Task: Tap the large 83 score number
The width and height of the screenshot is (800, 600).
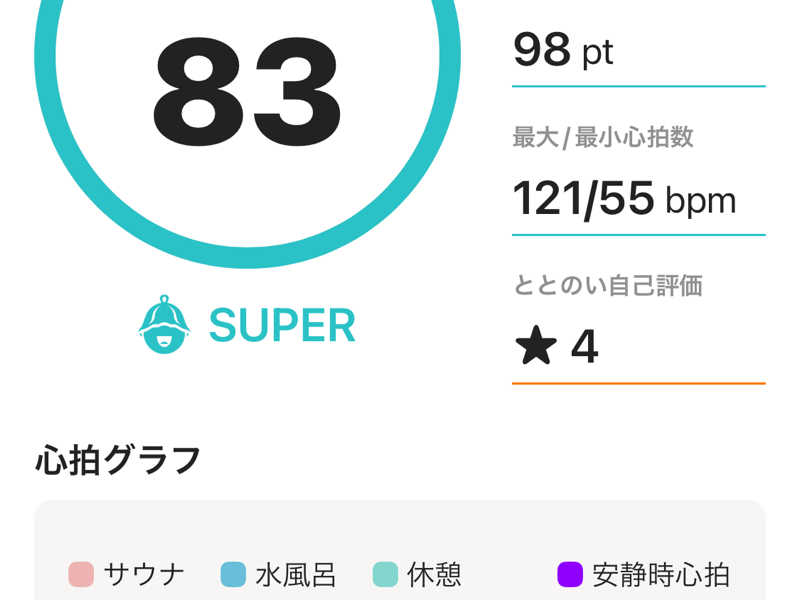Action: click(x=248, y=94)
